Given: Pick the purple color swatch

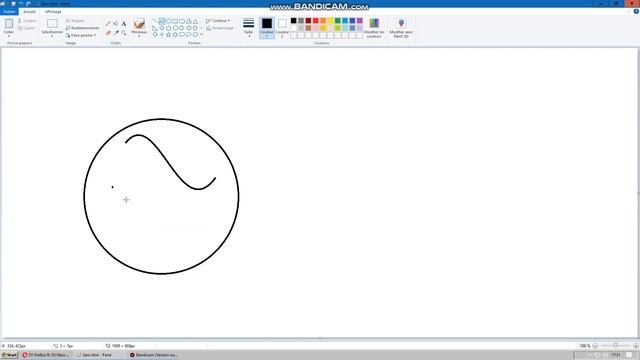Looking at the screenshot, I should coord(360,21).
